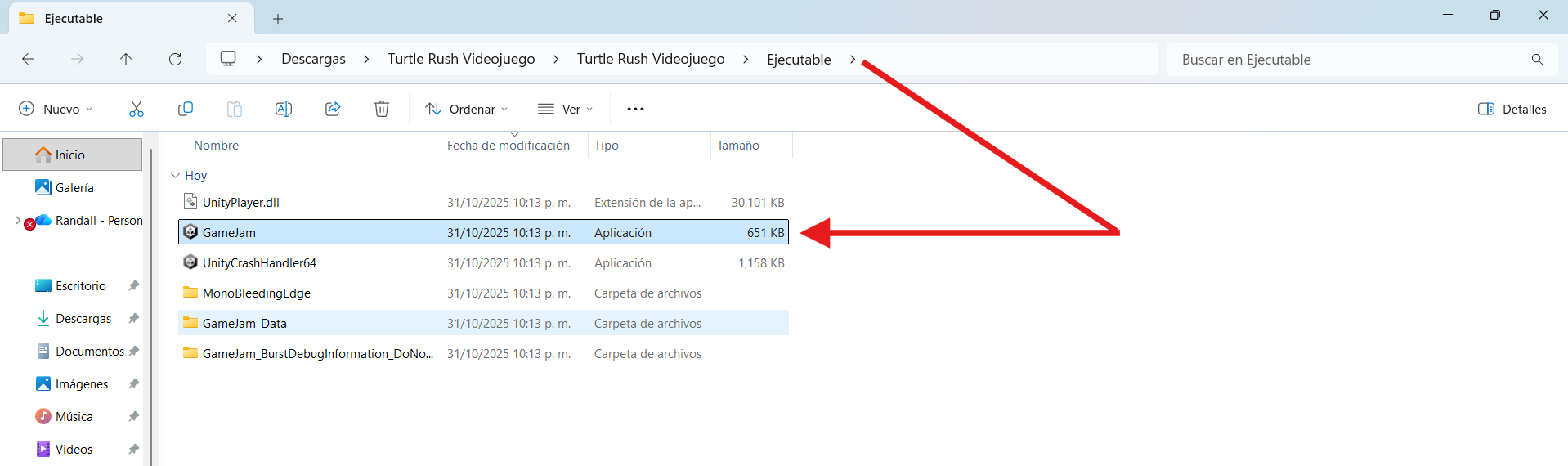Navigate to Descargas breadcrumb
Screen dimensions: 1568x466
coord(313,59)
